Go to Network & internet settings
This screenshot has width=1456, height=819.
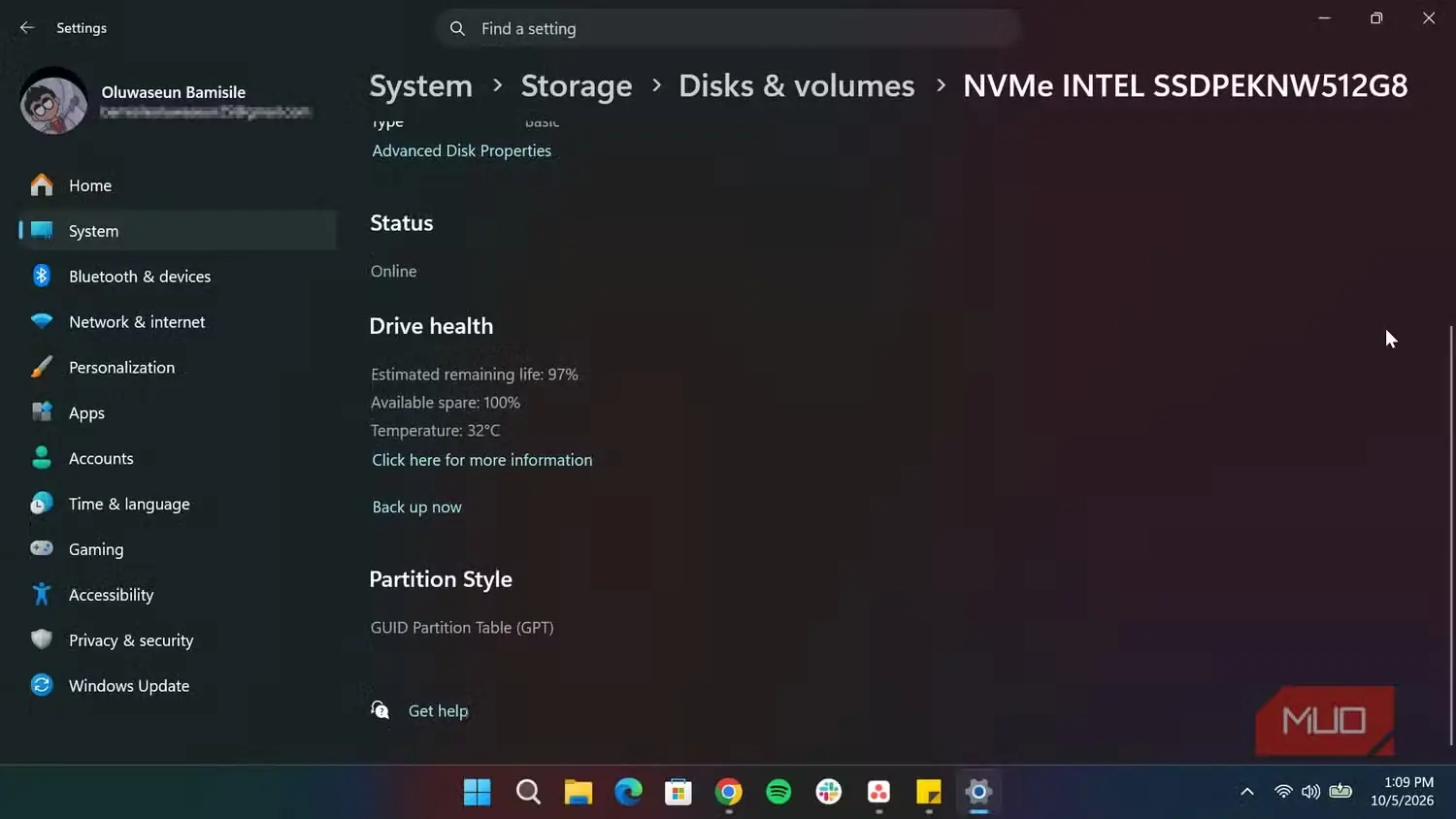tap(178, 322)
